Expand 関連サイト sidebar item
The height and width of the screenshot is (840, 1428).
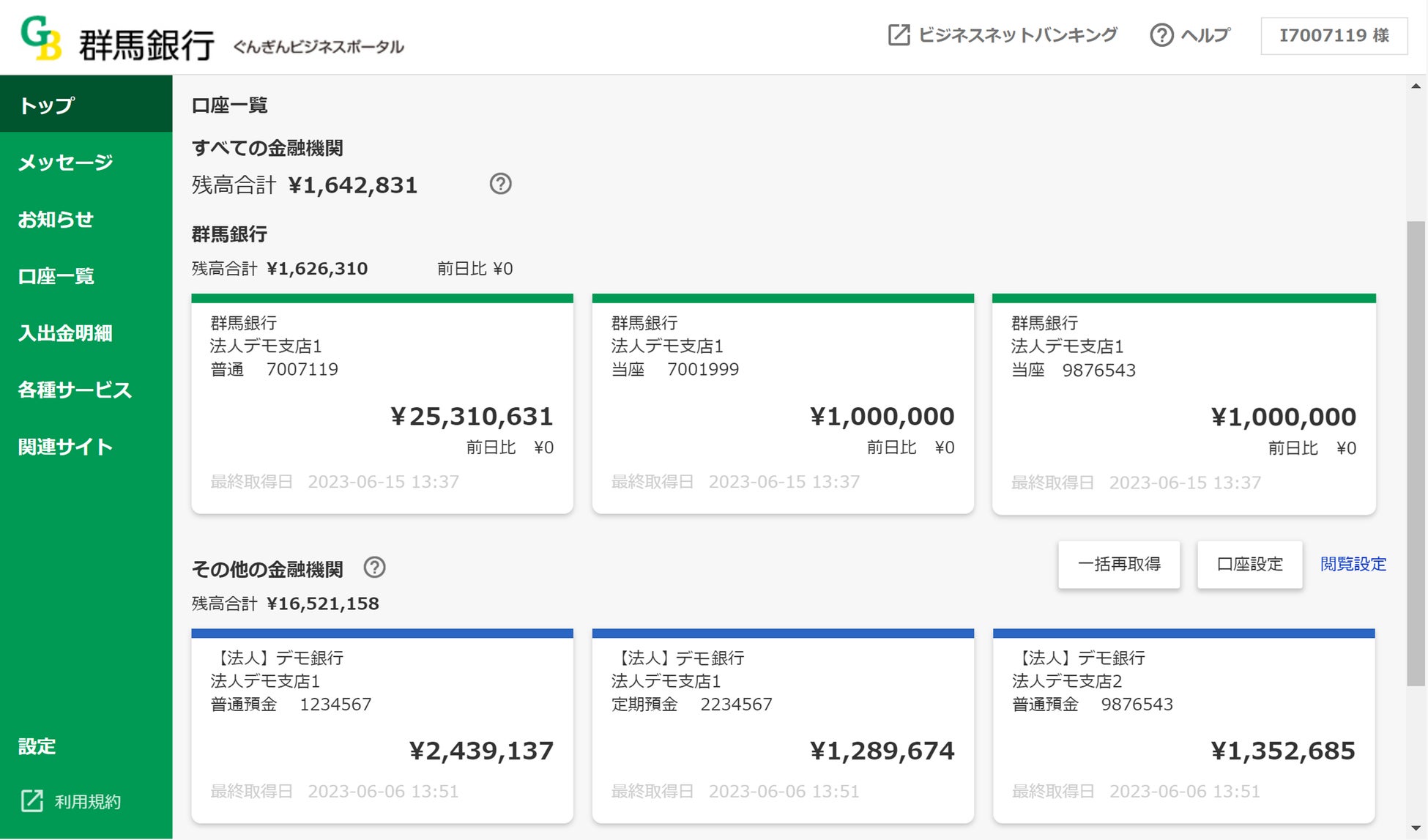(65, 447)
